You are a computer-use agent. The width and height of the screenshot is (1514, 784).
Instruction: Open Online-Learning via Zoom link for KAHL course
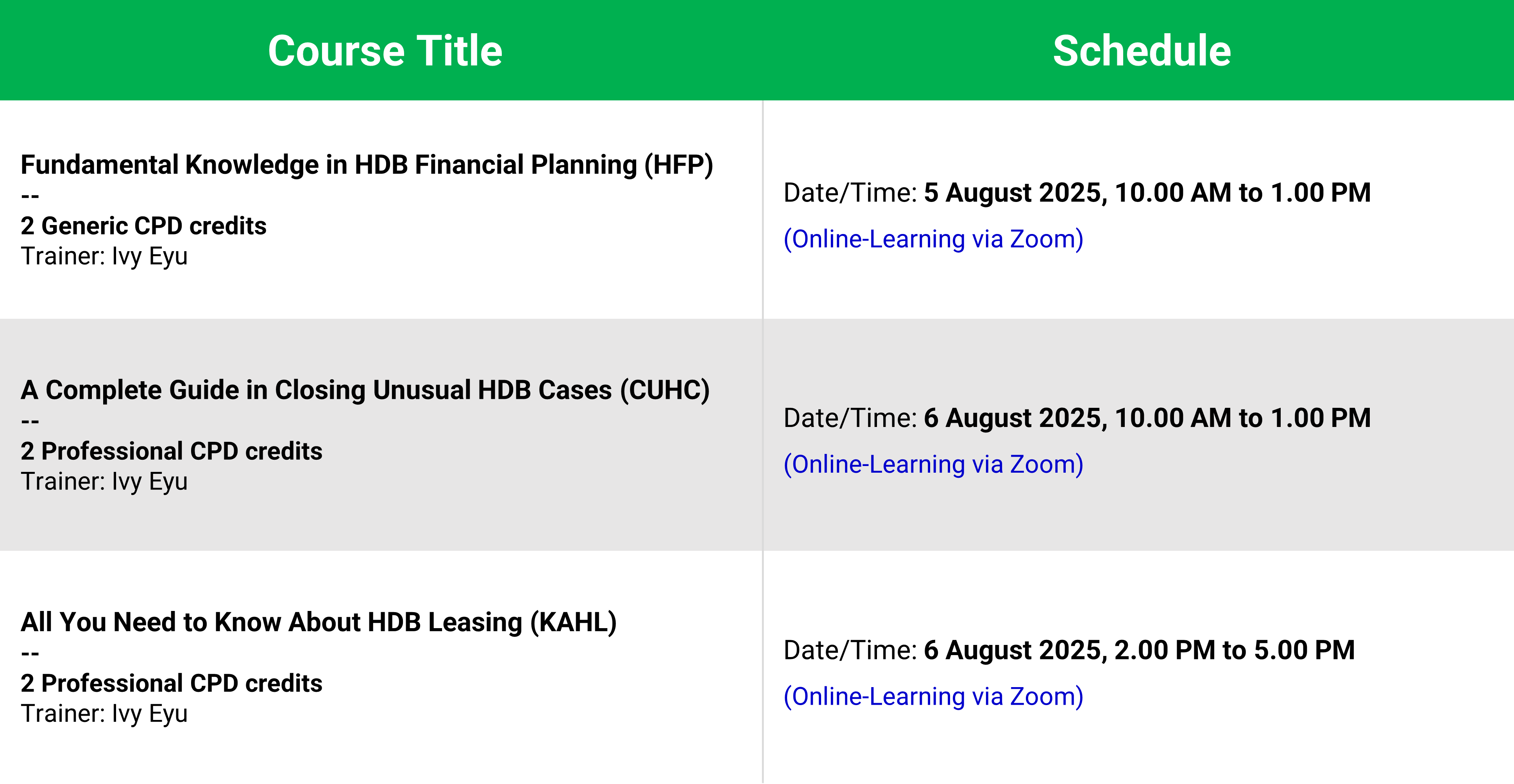[x=933, y=696]
